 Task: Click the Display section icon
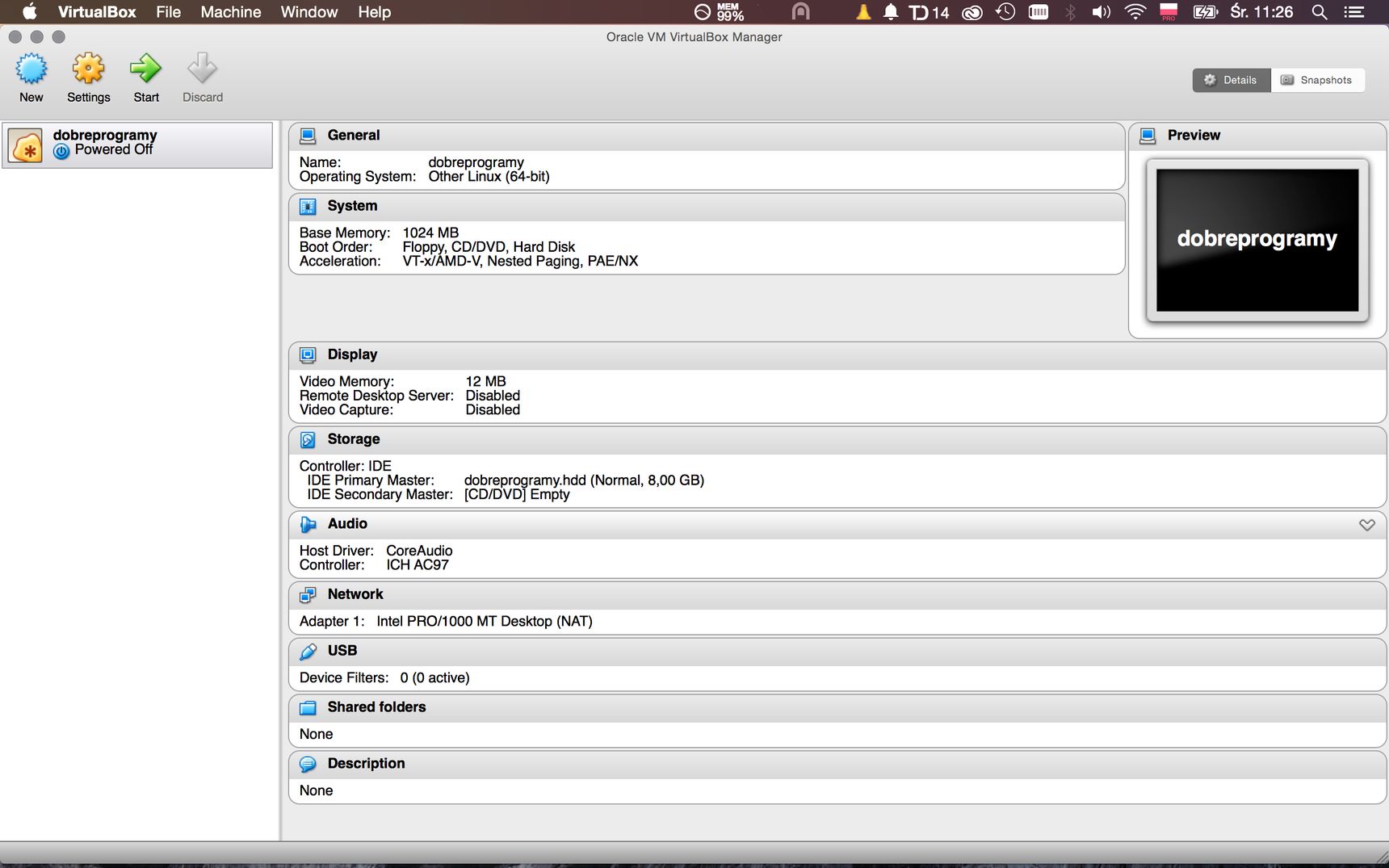(308, 355)
